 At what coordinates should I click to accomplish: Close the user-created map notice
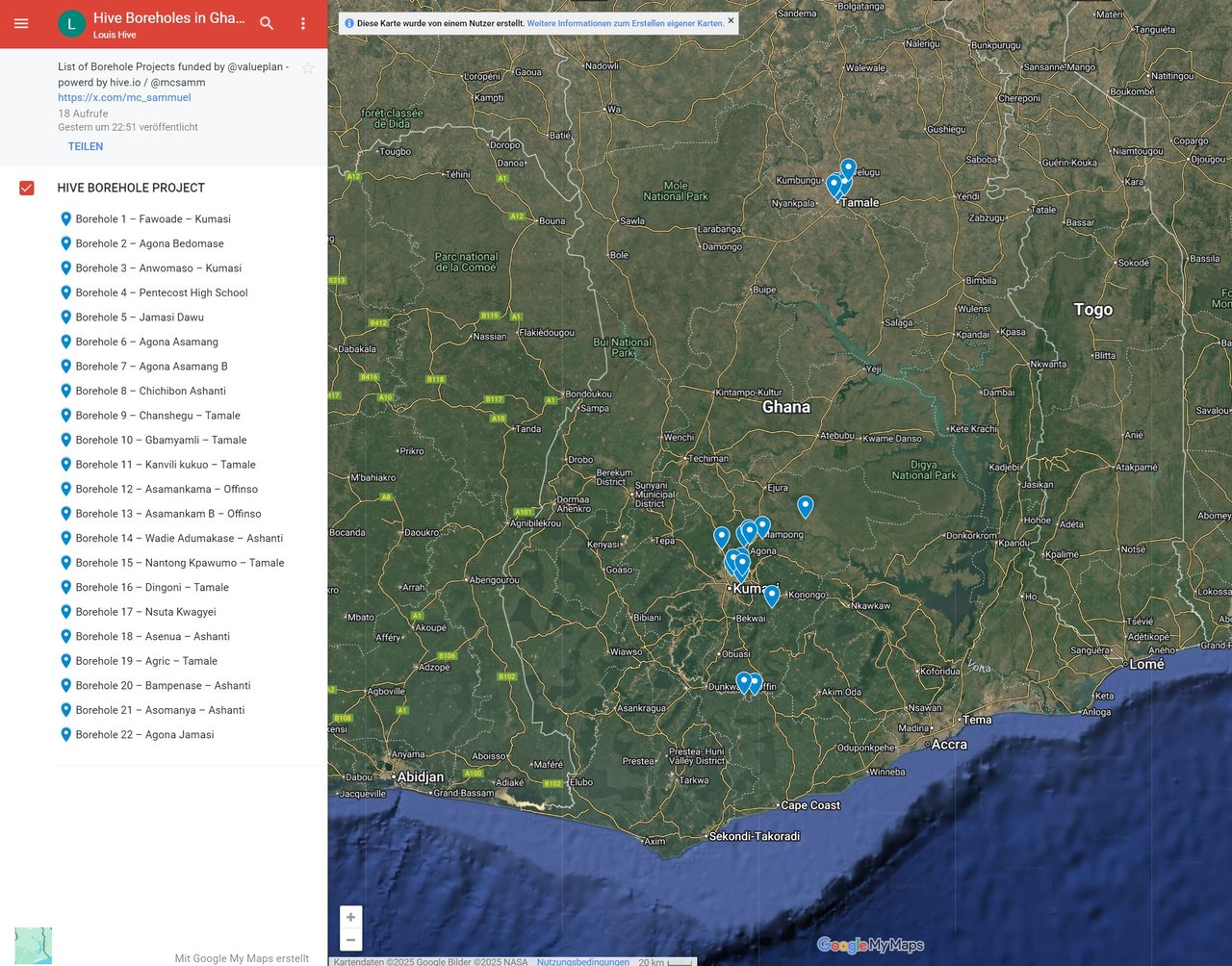[731, 20]
